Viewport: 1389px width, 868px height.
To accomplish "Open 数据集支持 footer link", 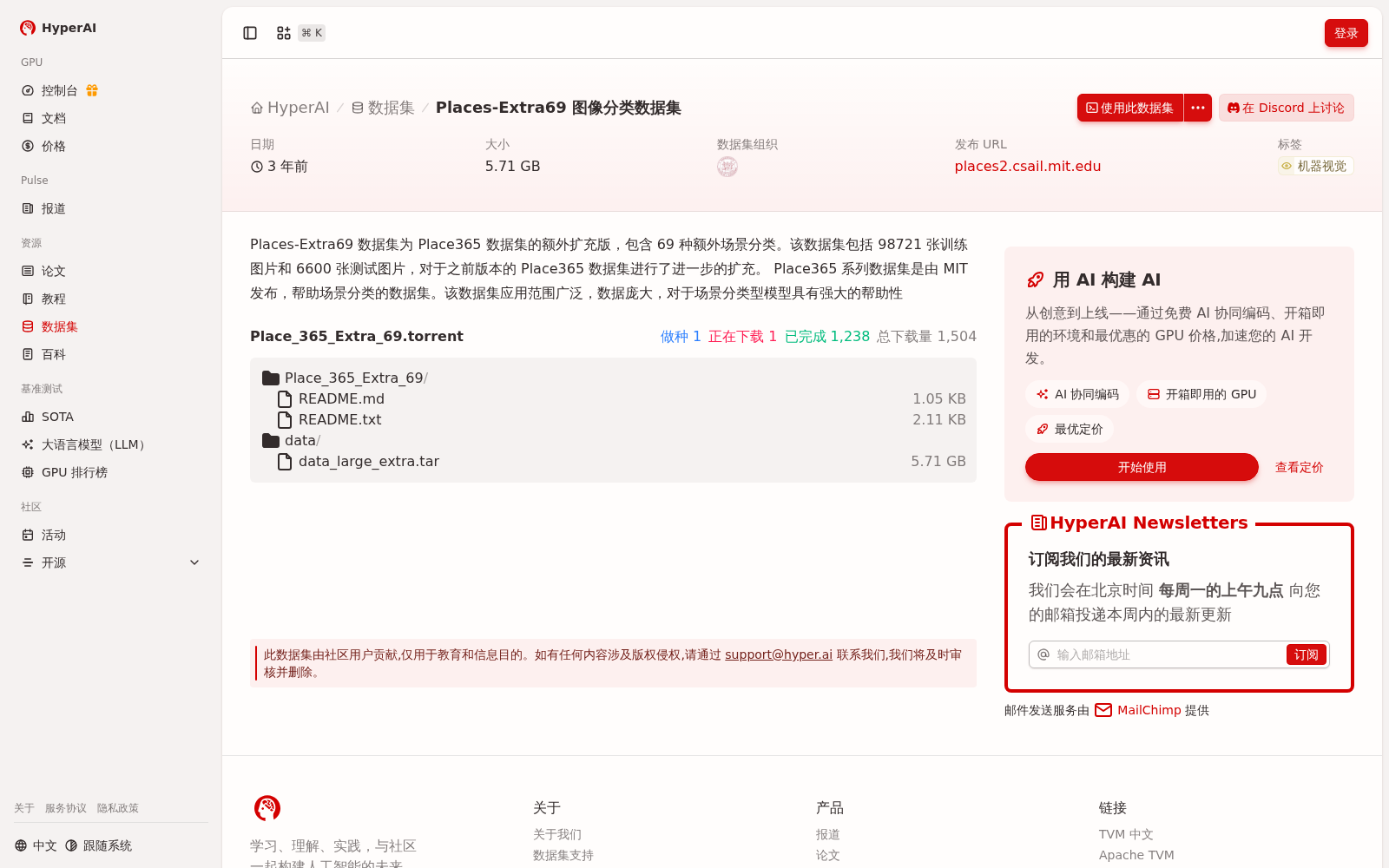I will (563, 855).
